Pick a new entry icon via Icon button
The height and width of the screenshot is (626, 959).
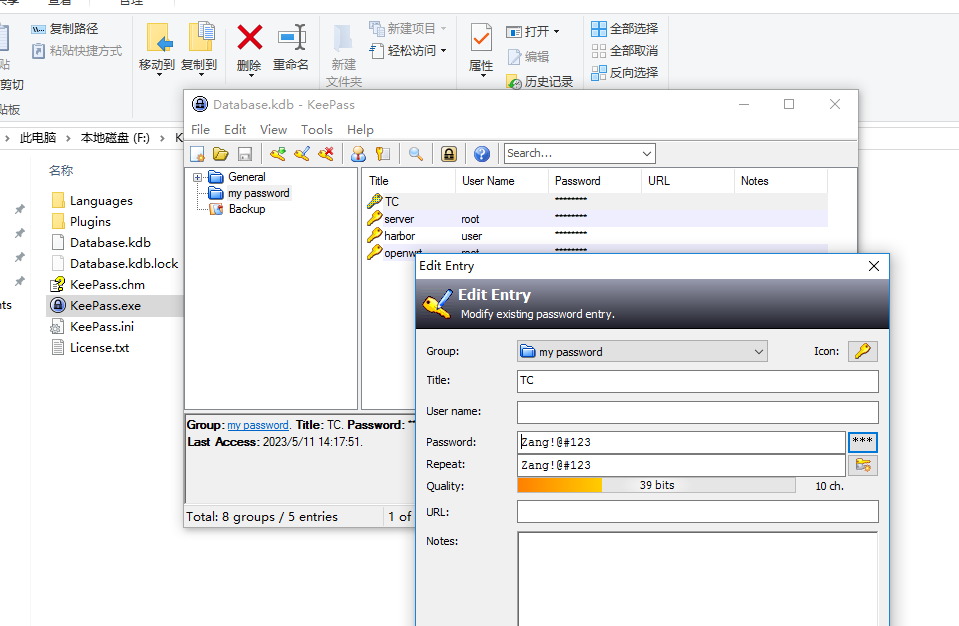coord(862,351)
